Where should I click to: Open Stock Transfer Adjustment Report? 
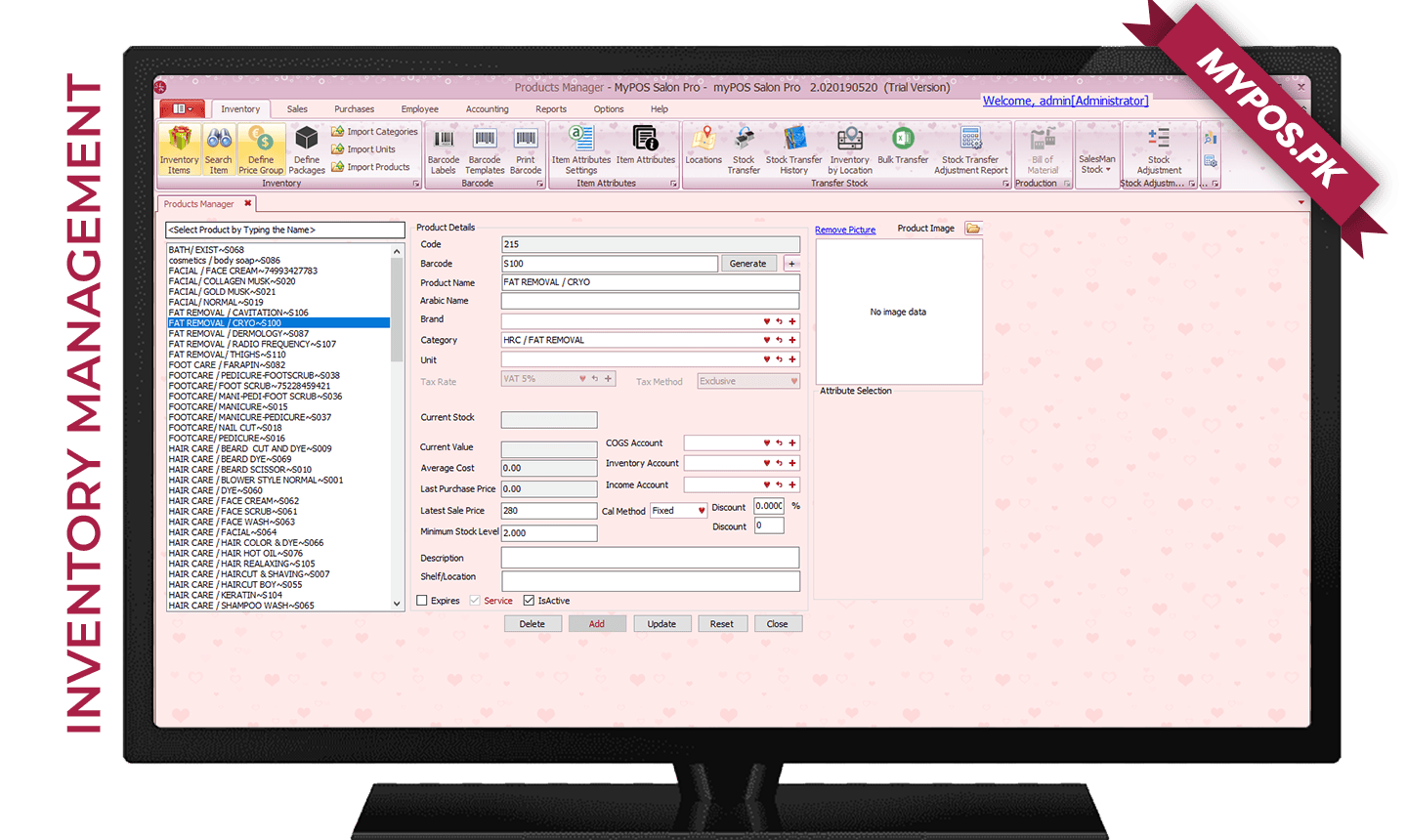pyautogui.click(x=970, y=149)
